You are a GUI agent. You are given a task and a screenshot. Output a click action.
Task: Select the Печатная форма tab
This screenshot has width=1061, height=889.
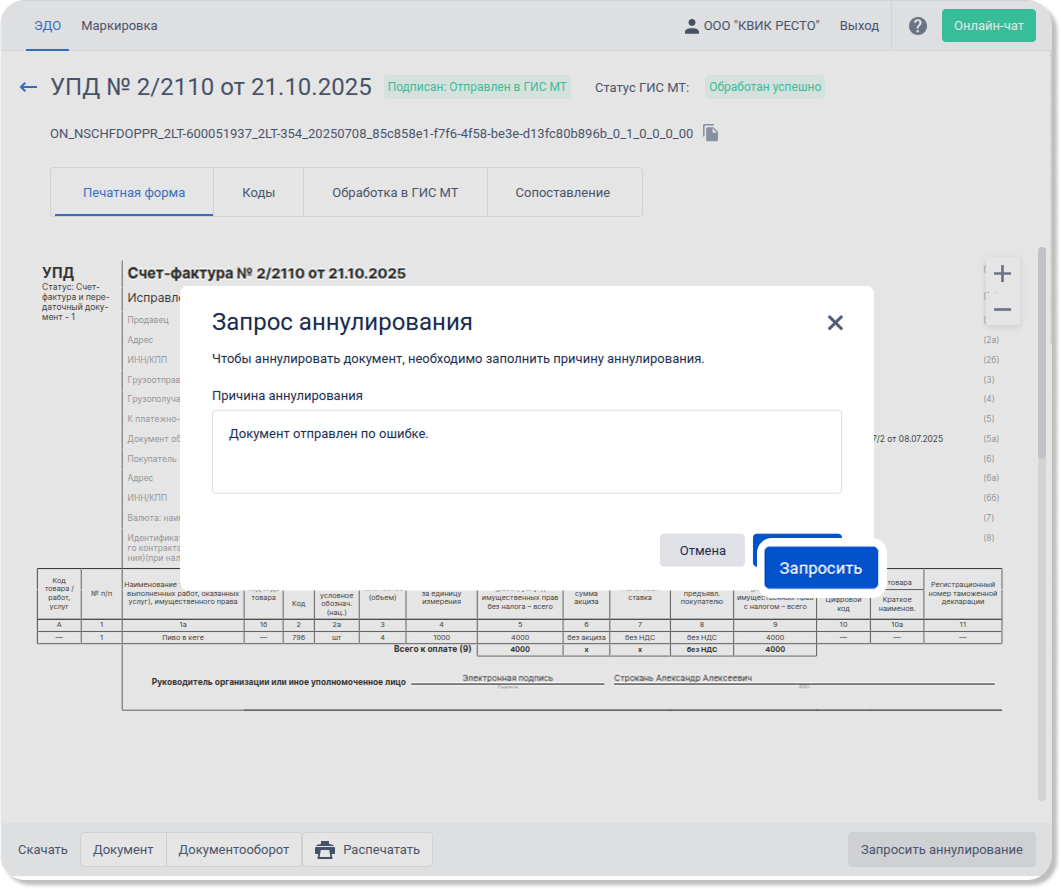point(134,192)
